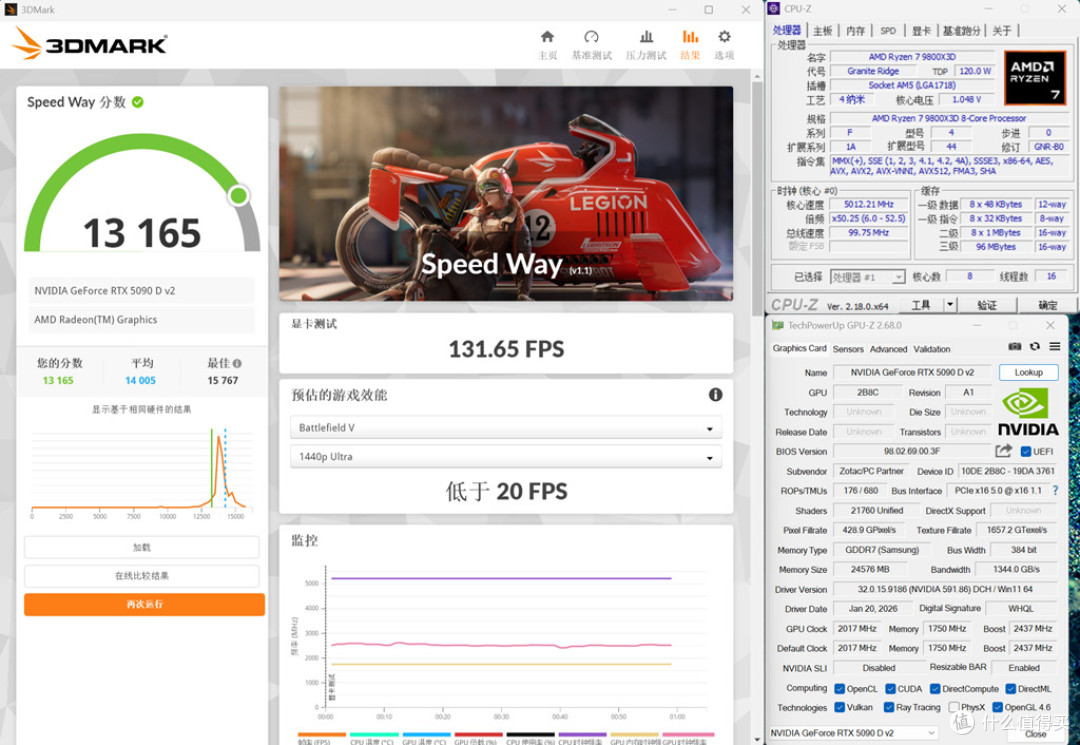
Task: Click the Speed Way score gauge knob
Action: point(239,196)
